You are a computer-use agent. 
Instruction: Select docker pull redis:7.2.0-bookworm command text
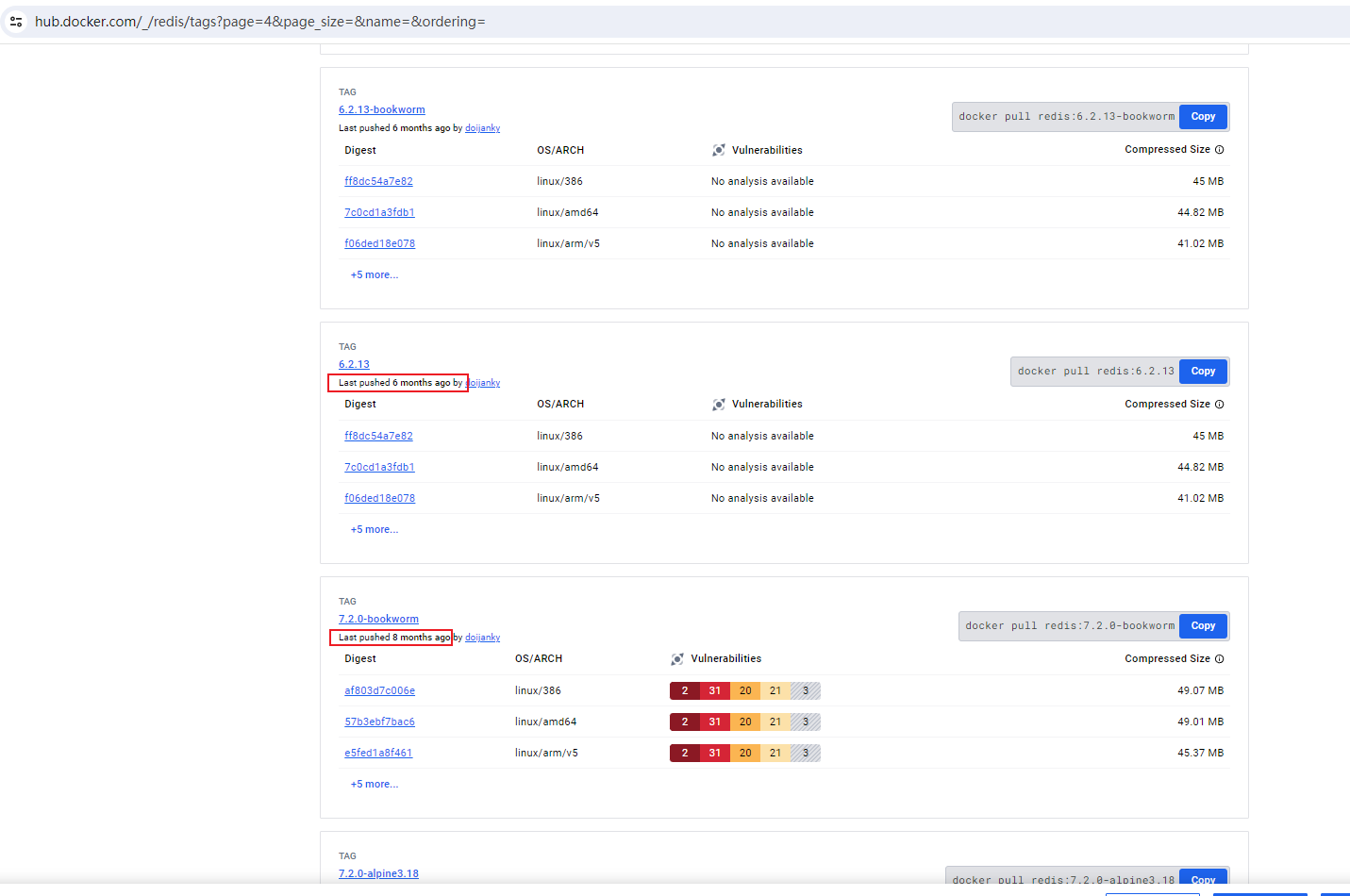pos(1070,626)
